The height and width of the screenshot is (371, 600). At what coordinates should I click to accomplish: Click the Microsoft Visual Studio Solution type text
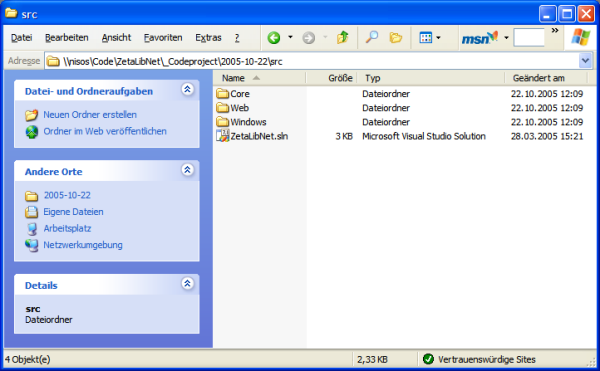[424, 136]
